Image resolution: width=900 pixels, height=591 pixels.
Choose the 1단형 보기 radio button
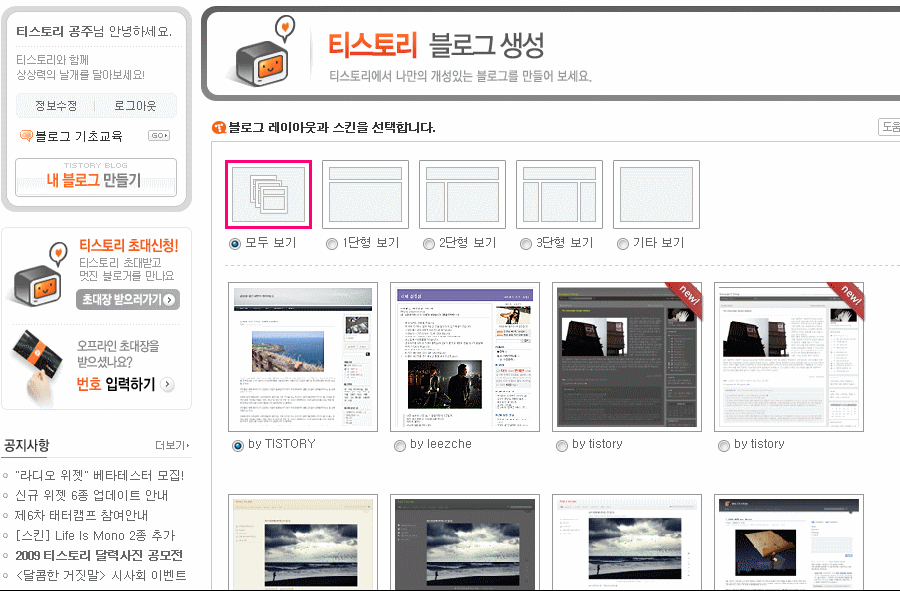(x=331, y=244)
